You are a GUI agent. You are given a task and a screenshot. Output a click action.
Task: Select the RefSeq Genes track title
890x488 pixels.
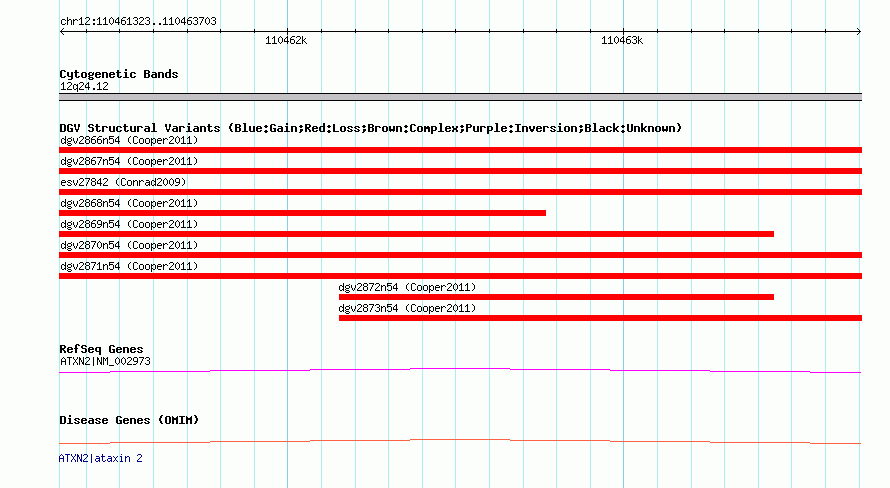[x=101, y=349]
